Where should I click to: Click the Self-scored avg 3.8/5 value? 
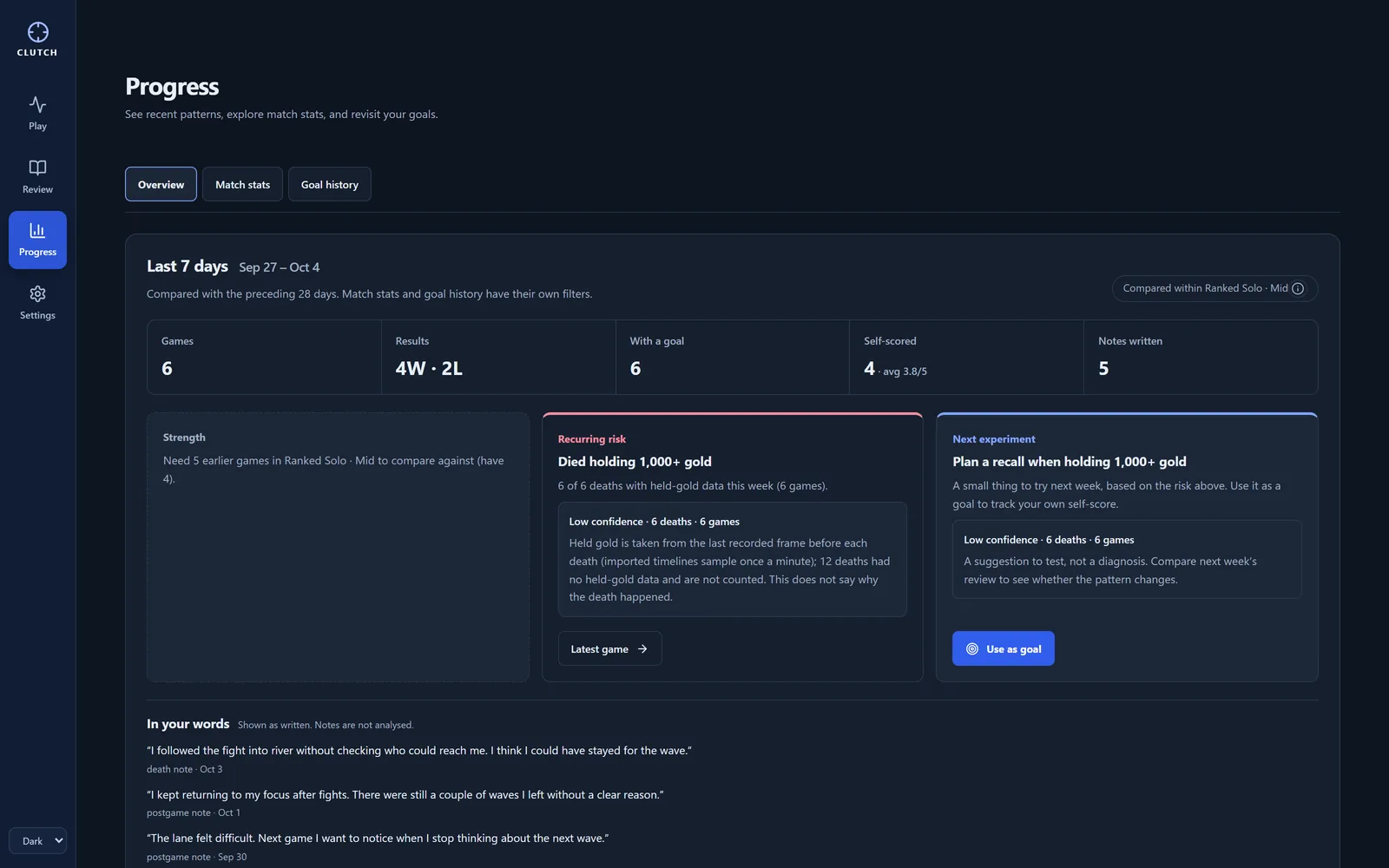[895, 369]
